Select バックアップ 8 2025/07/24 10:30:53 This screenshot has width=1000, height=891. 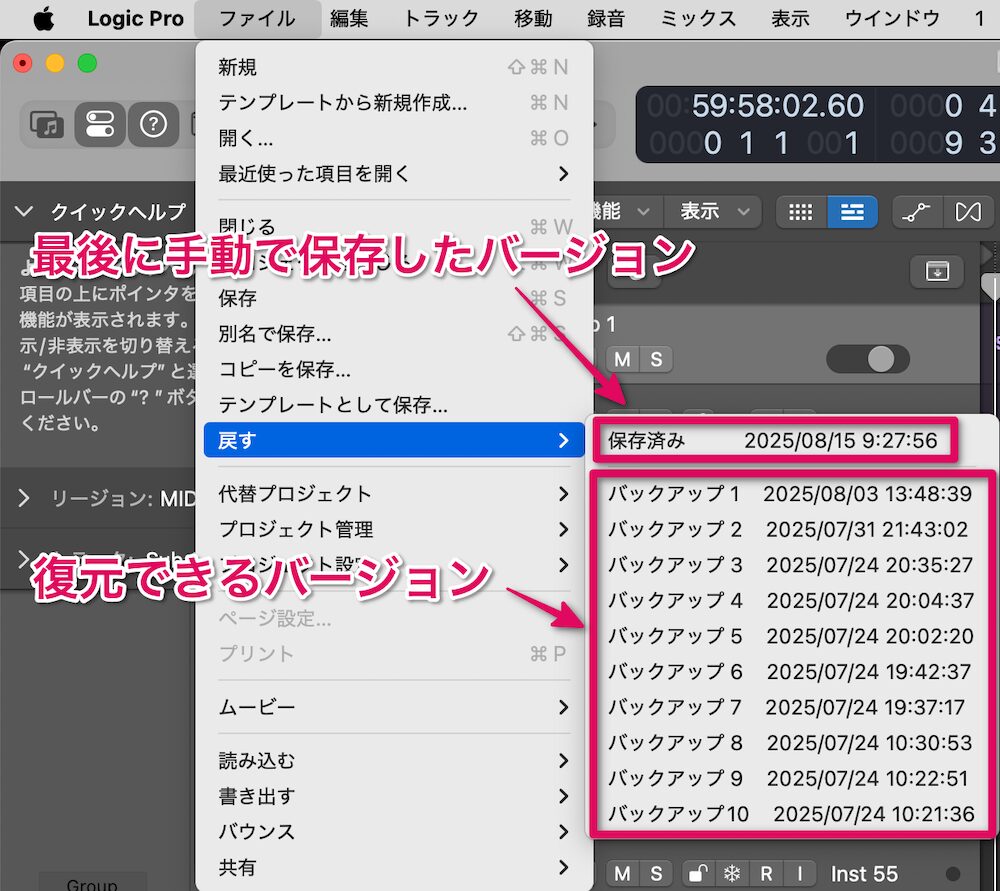point(791,743)
